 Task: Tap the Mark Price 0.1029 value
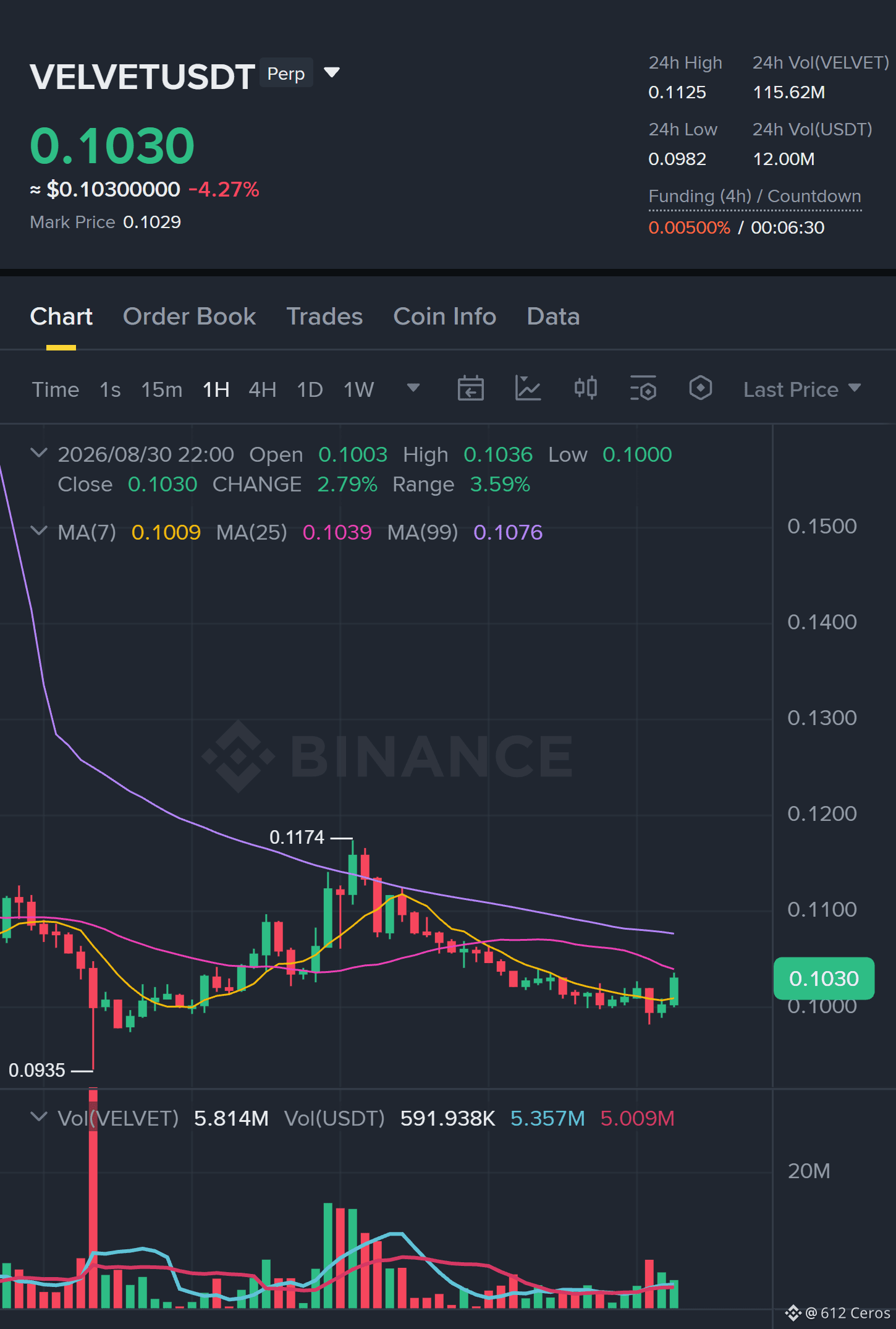(x=152, y=223)
